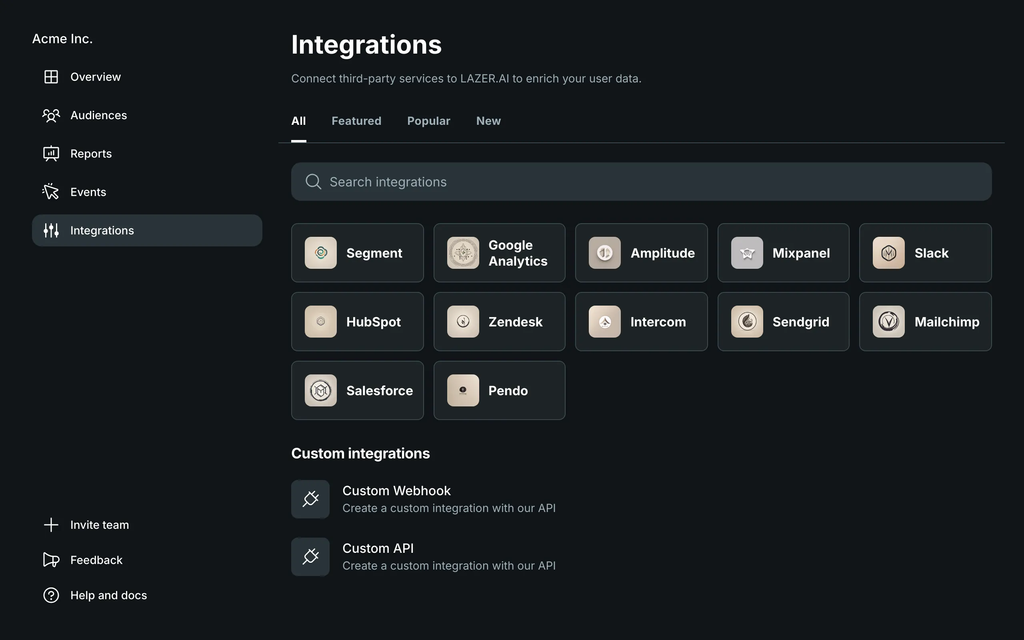Focus the Search integrations field

(641, 182)
